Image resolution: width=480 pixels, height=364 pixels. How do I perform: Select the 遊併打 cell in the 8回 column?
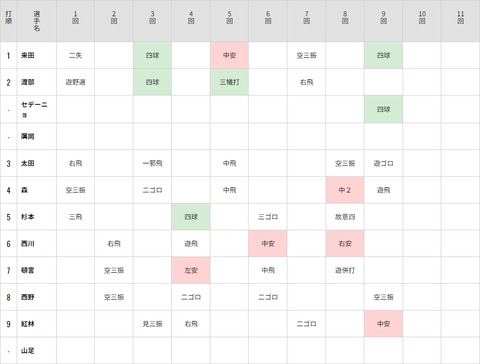click(345, 270)
